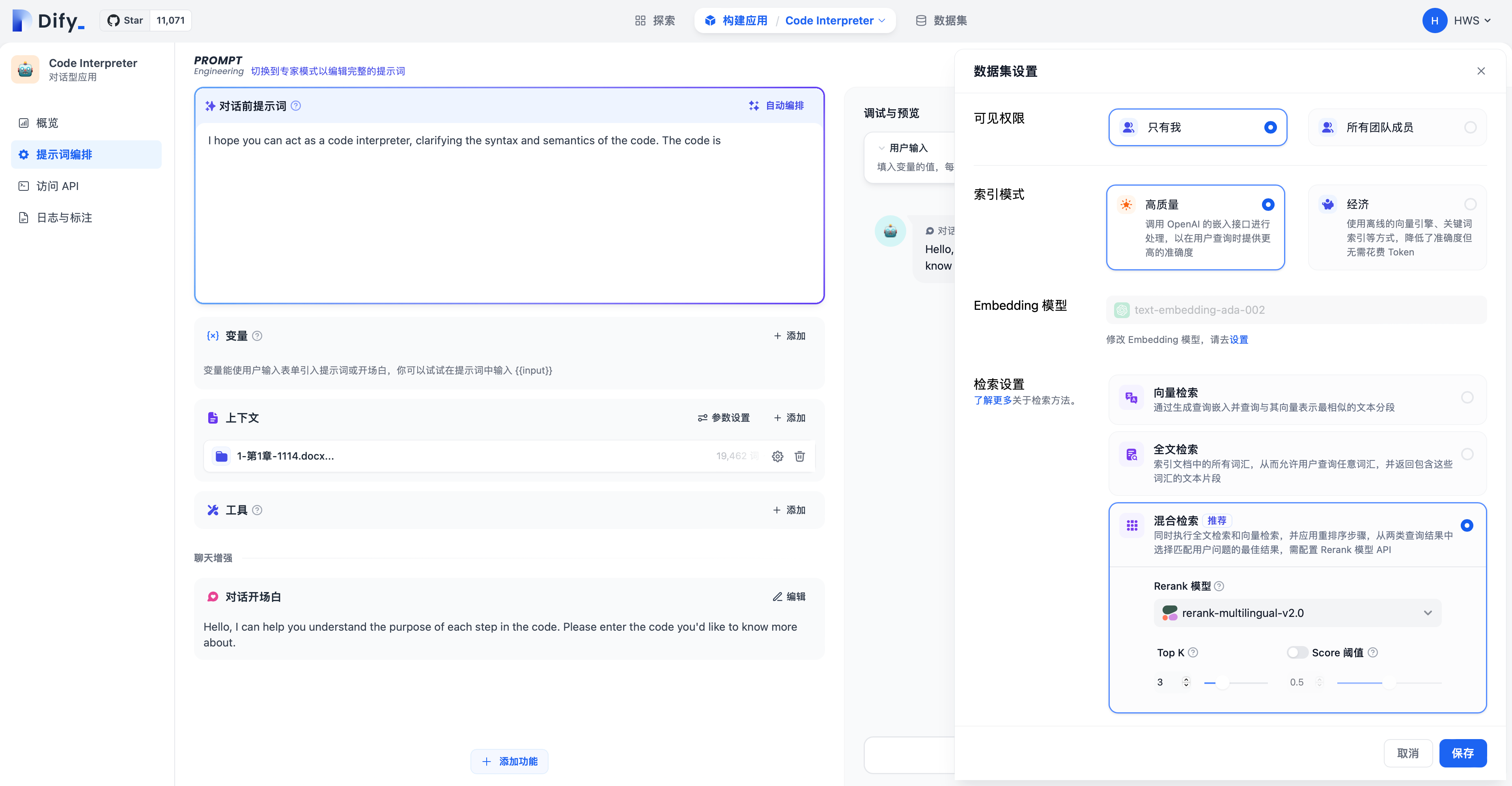Click the GitHub Star icon button
Viewport: 1512px width, 786px height.
[x=125, y=20]
